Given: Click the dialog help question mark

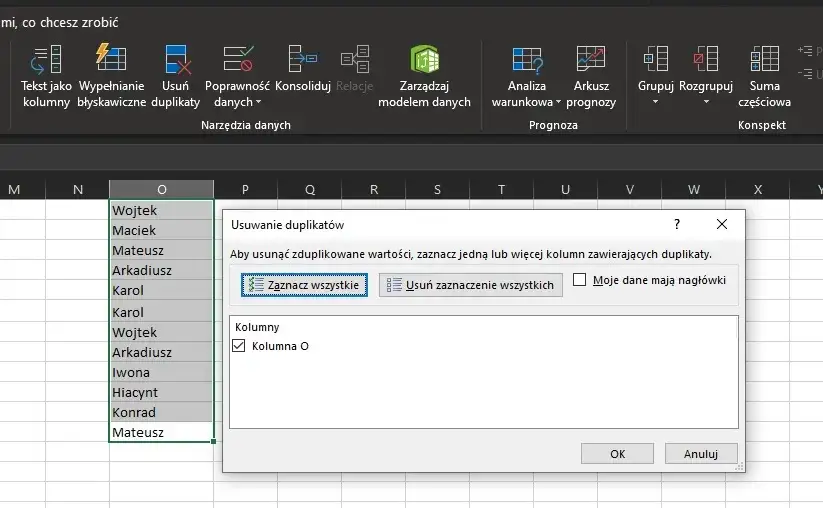Looking at the screenshot, I should tap(677, 224).
